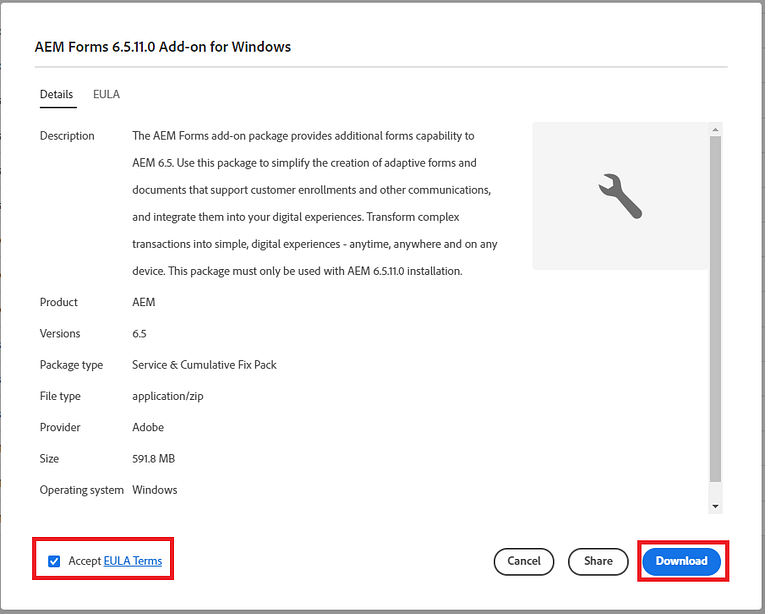Click the versions value 6.5
Screen dimensions: 770x614
tap(139, 334)
